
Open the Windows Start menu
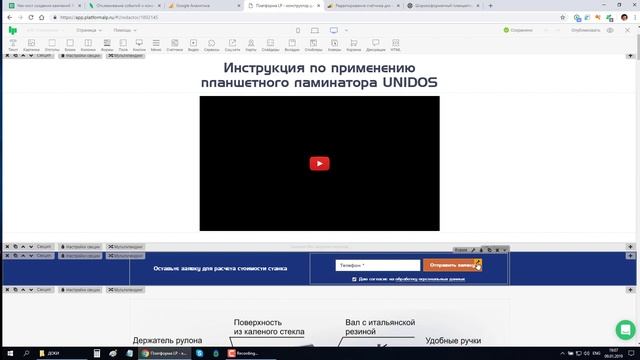(10, 353)
